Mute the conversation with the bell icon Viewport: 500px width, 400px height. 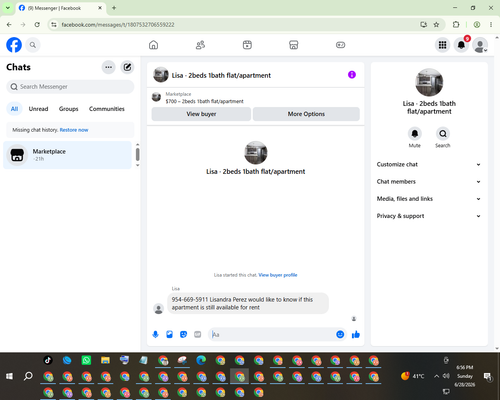415,134
